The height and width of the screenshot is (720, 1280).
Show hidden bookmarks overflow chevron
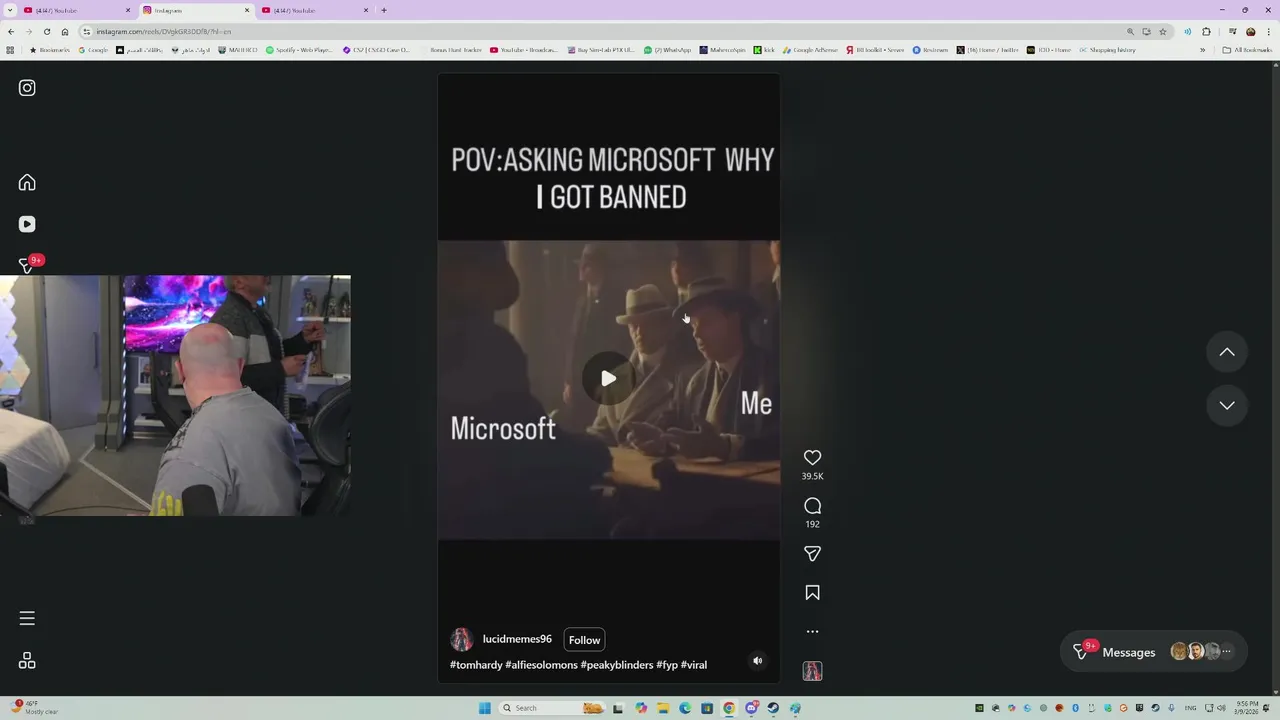click(1202, 50)
